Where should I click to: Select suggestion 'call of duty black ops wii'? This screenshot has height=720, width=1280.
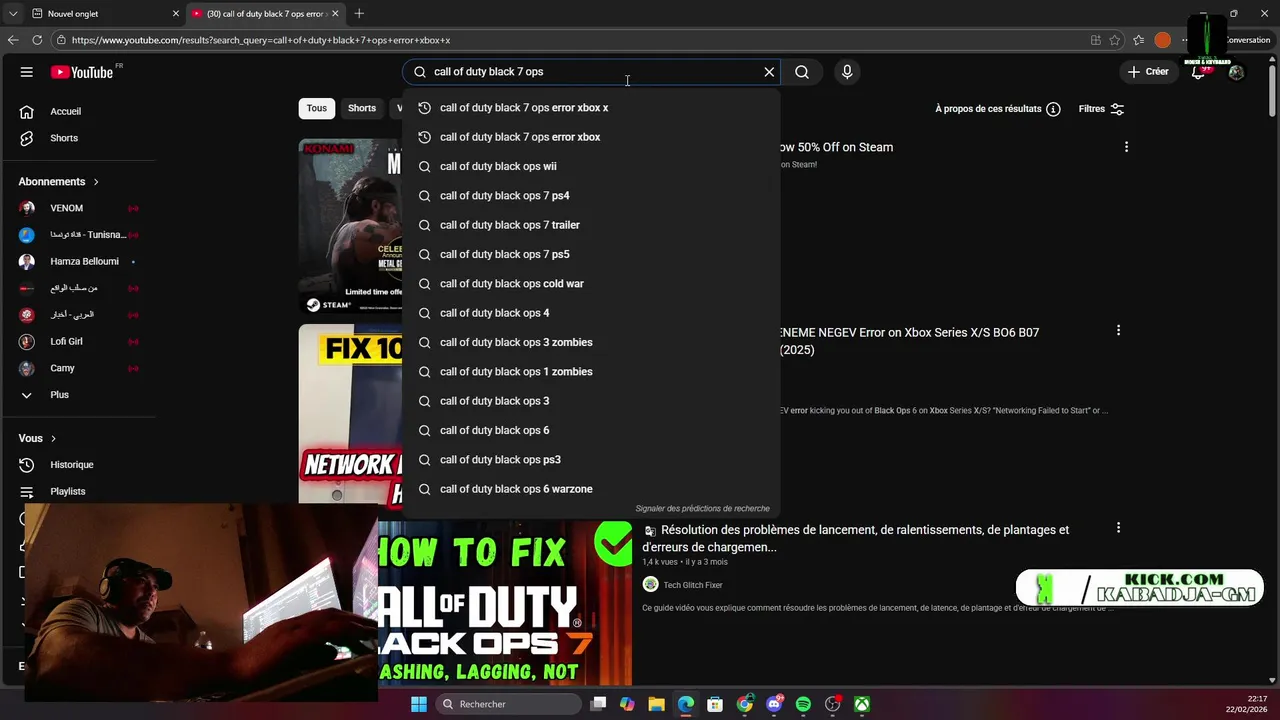(x=590, y=166)
